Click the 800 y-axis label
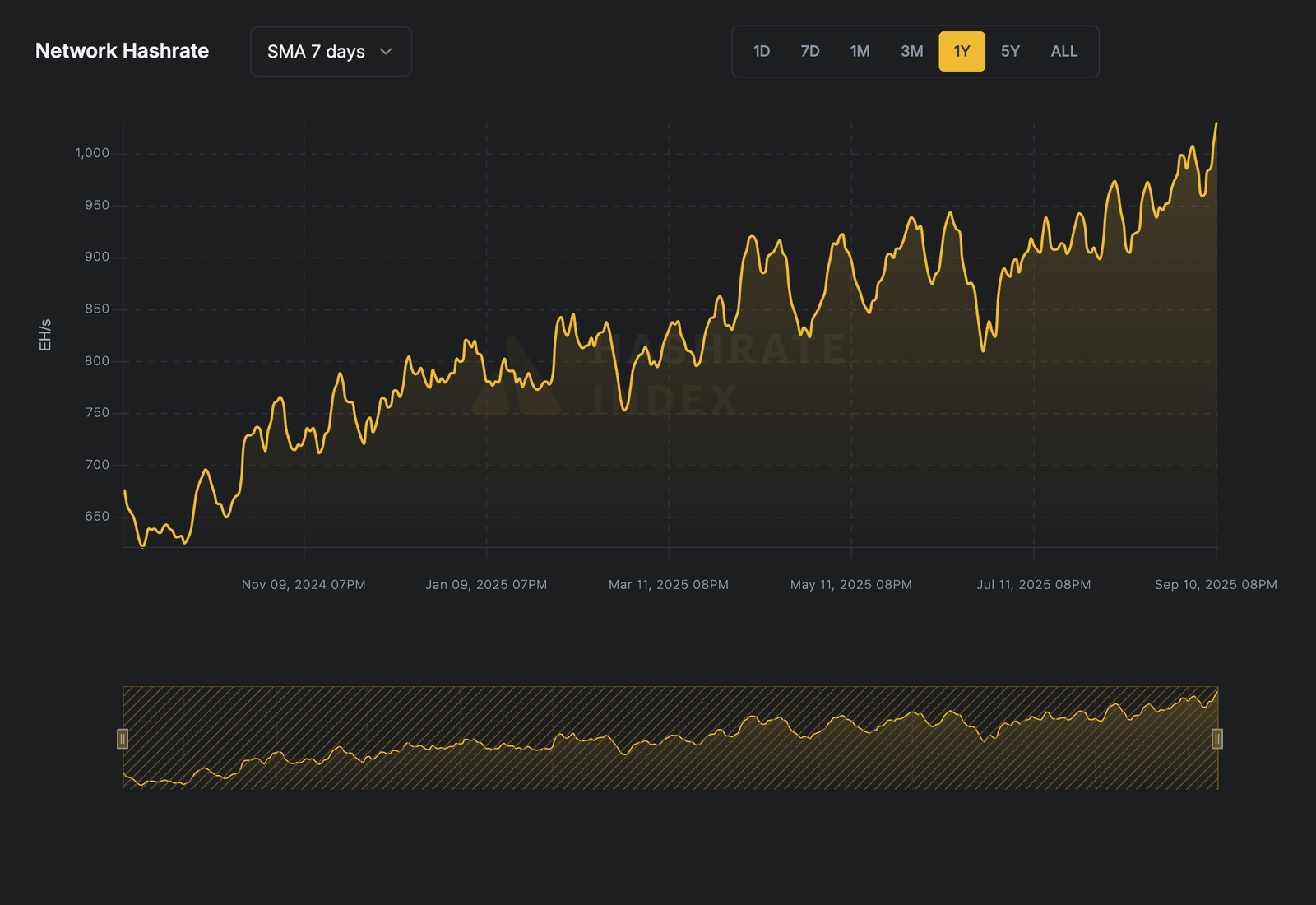This screenshot has height=905, width=1316. click(x=97, y=360)
